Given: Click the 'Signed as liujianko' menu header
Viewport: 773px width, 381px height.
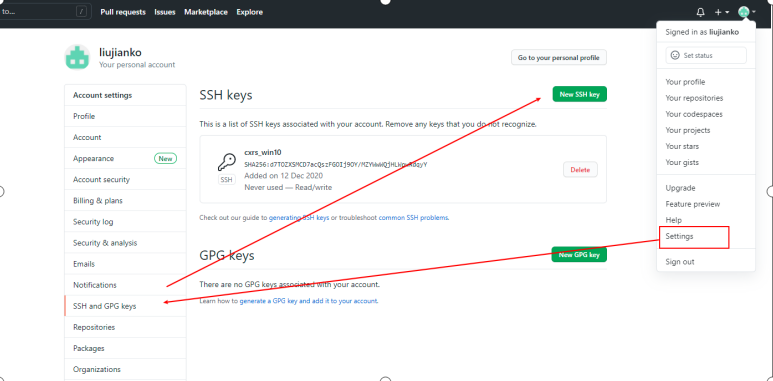Looking at the screenshot, I should point(702,32).
